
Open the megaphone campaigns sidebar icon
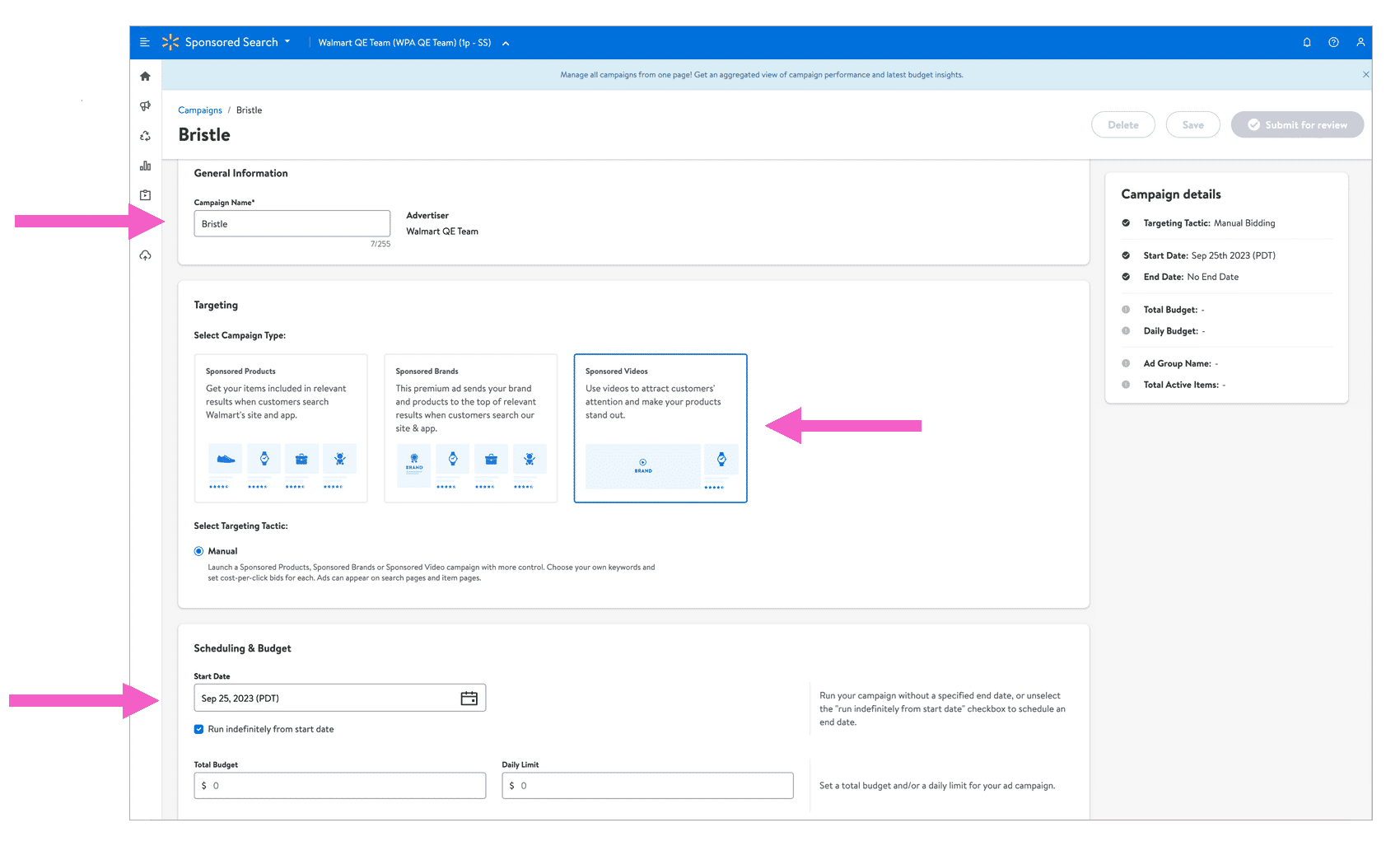coord(146,106)
